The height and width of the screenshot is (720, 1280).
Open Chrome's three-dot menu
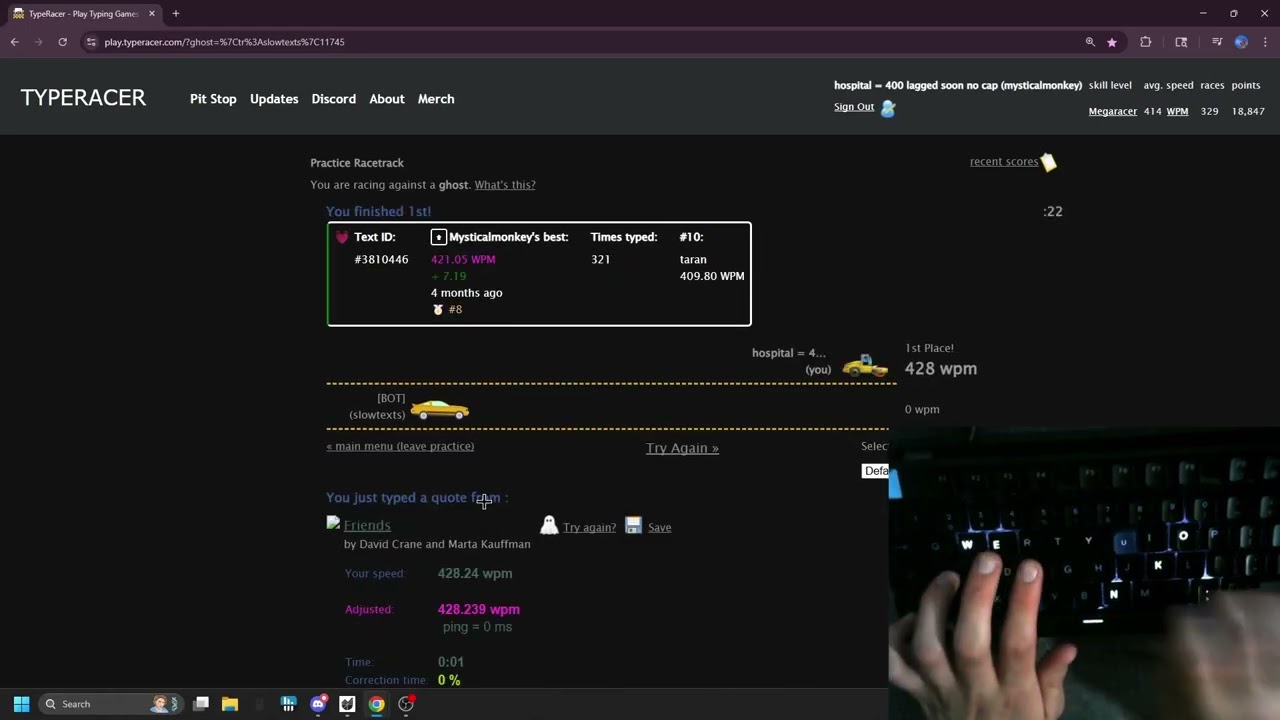point(1265,42)
